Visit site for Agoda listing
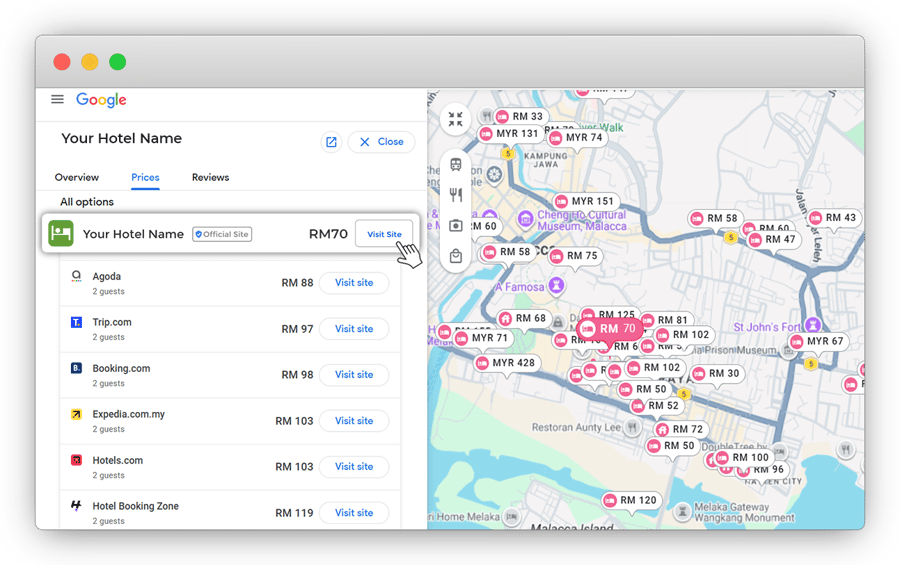Image resolution: width=900 pixels, height=565 pixels. pos(354,282)
